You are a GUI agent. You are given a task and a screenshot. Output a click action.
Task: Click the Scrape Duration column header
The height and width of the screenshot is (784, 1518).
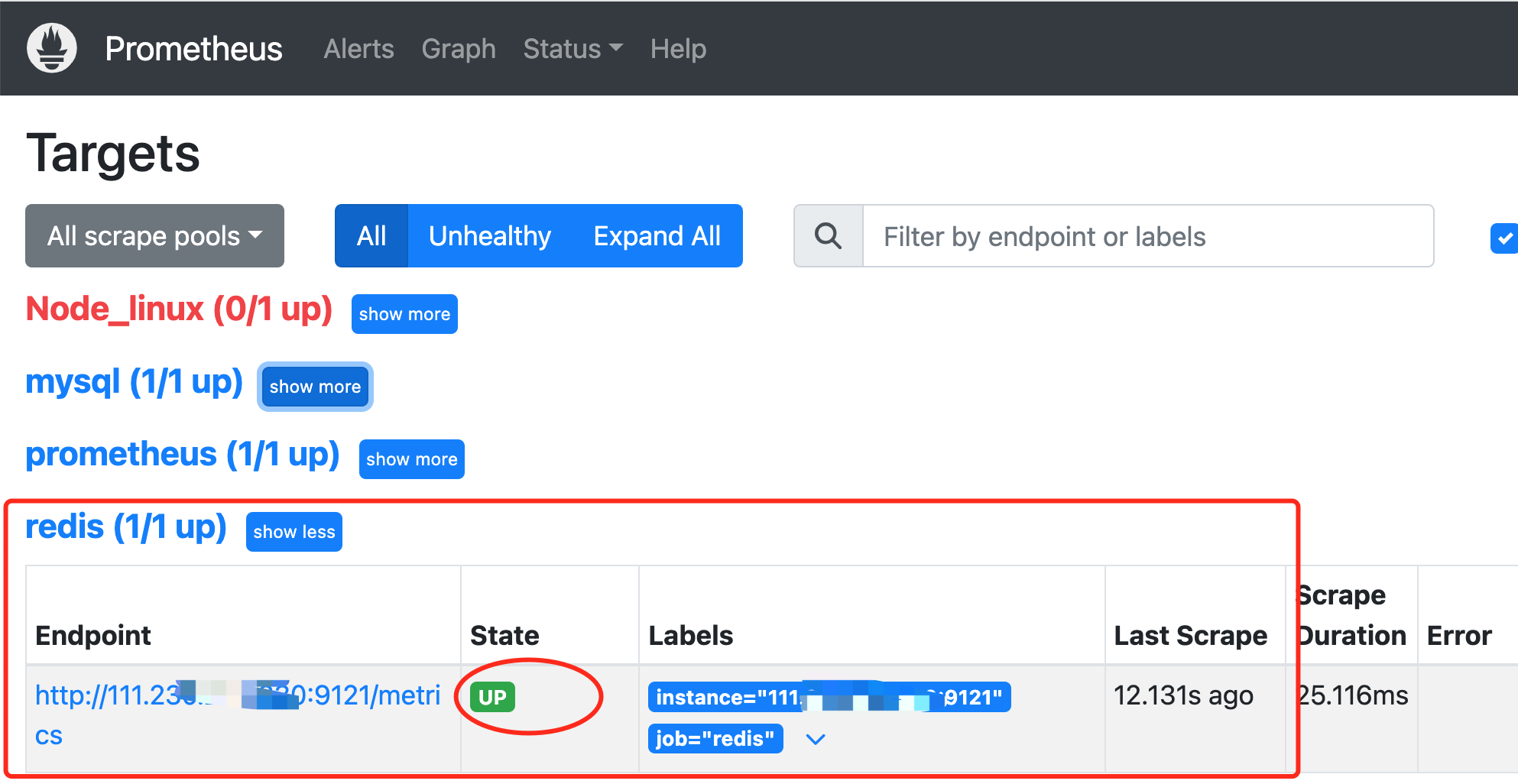1351,615
